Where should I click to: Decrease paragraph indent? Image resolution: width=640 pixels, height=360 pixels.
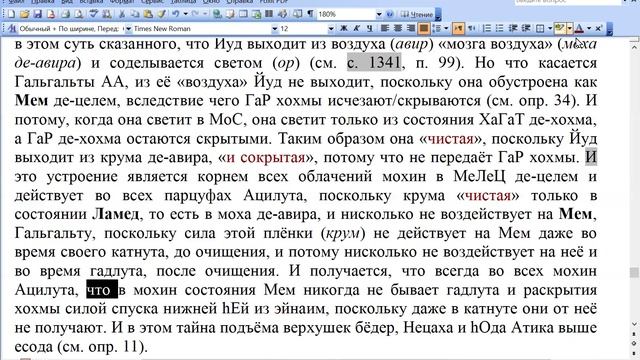(513, 28)
